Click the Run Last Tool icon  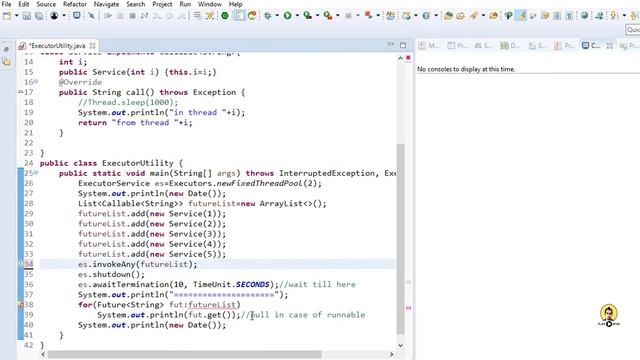(328, 16)
